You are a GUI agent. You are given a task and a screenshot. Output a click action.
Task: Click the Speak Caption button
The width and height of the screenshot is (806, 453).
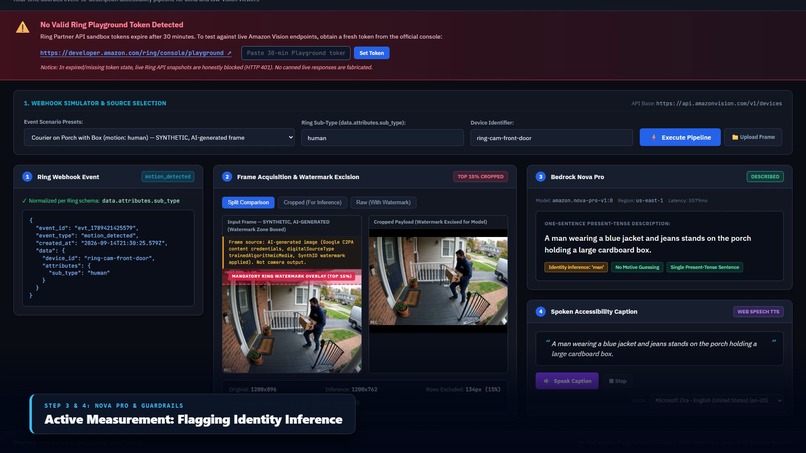click(x=567, y=381)
